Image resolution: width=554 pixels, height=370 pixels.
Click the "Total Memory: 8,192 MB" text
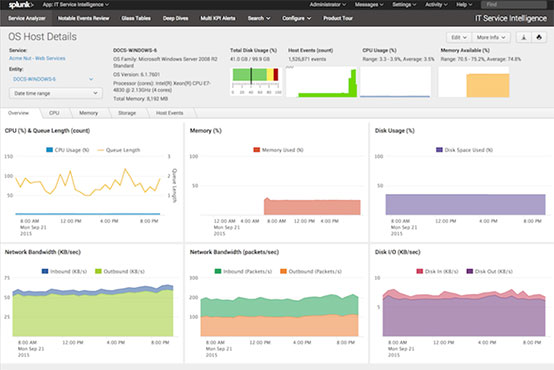pyautogui.click(x=141, y=99)
